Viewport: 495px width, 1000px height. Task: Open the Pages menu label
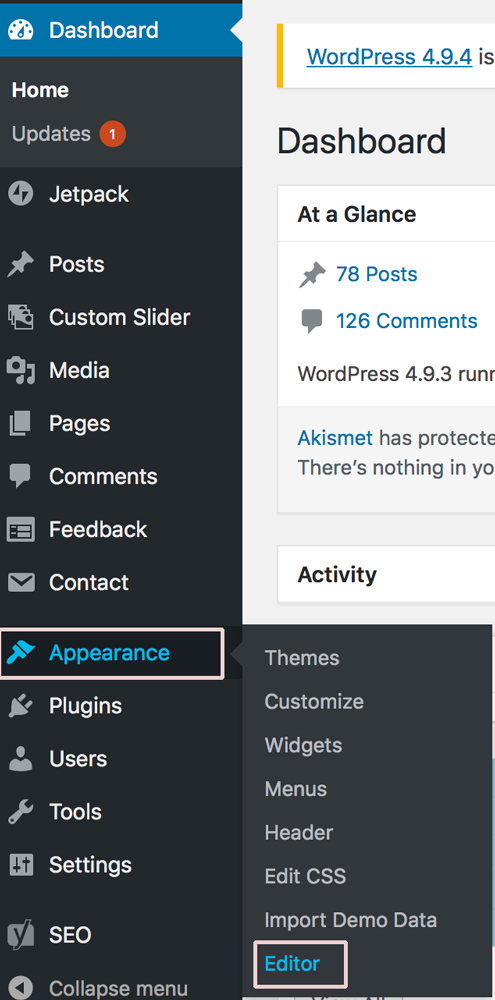click(80, 423)
